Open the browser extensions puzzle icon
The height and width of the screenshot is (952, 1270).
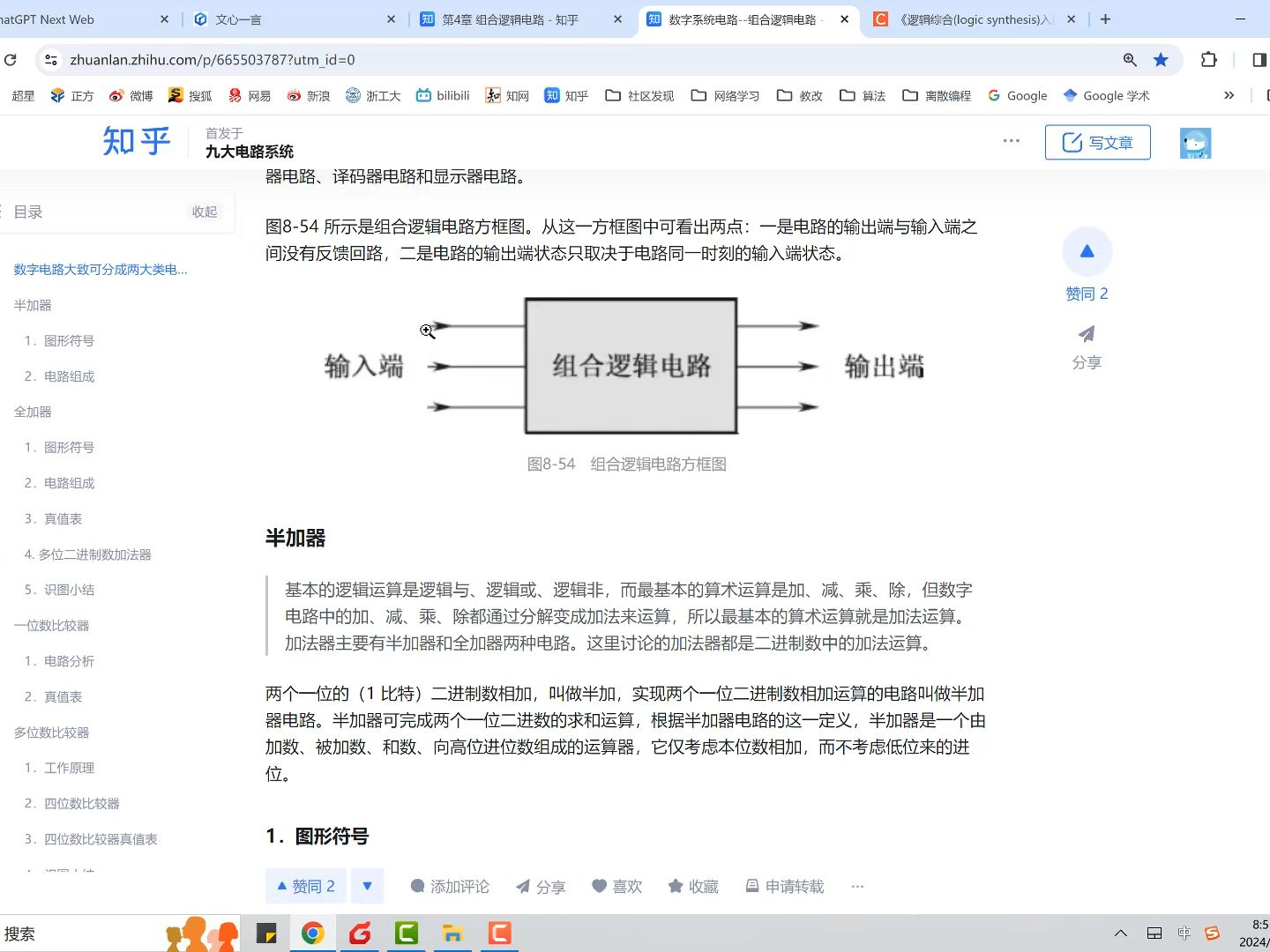tap(1209, 60)
